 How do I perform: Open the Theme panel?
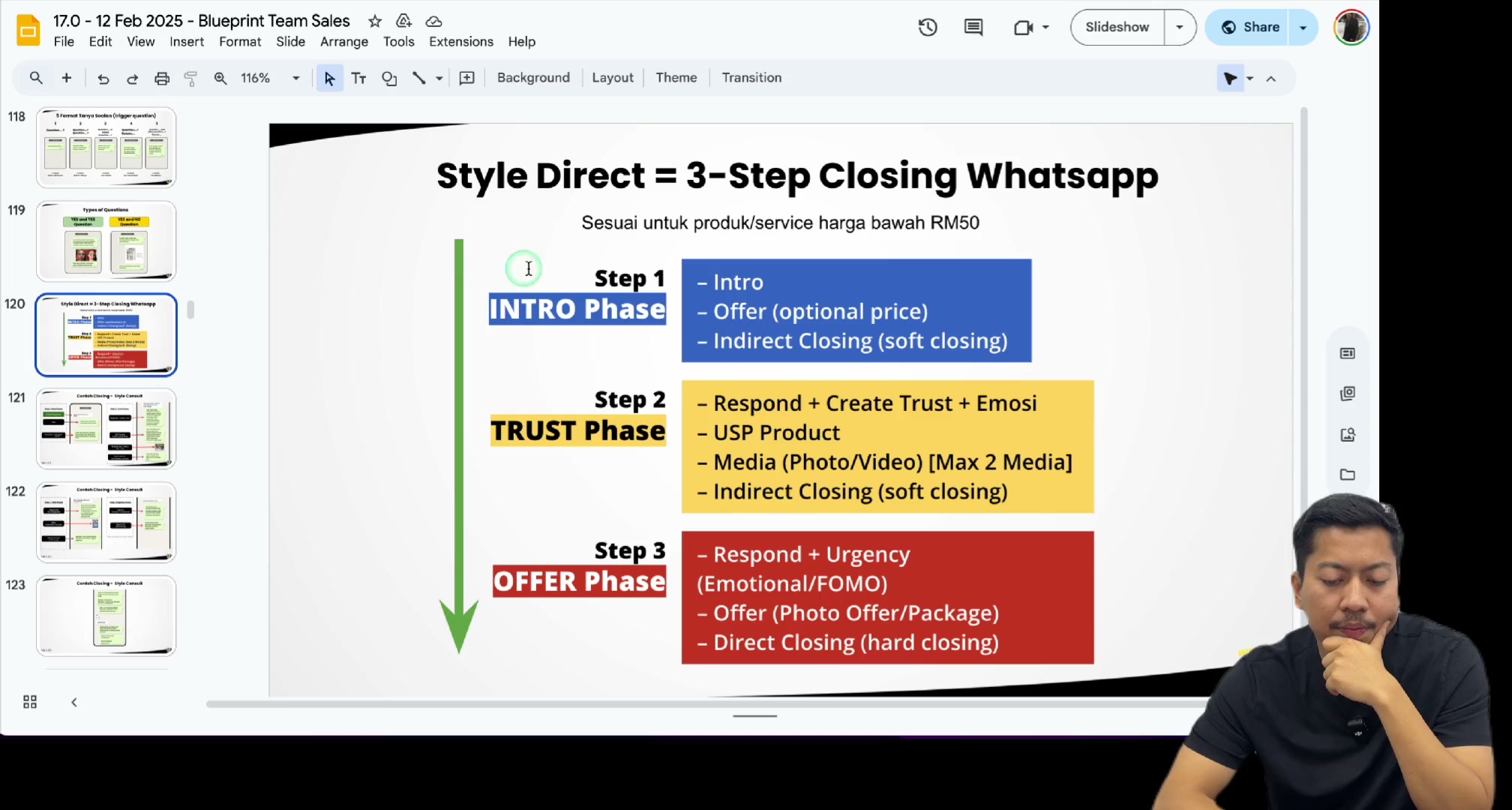coord(676,78)
